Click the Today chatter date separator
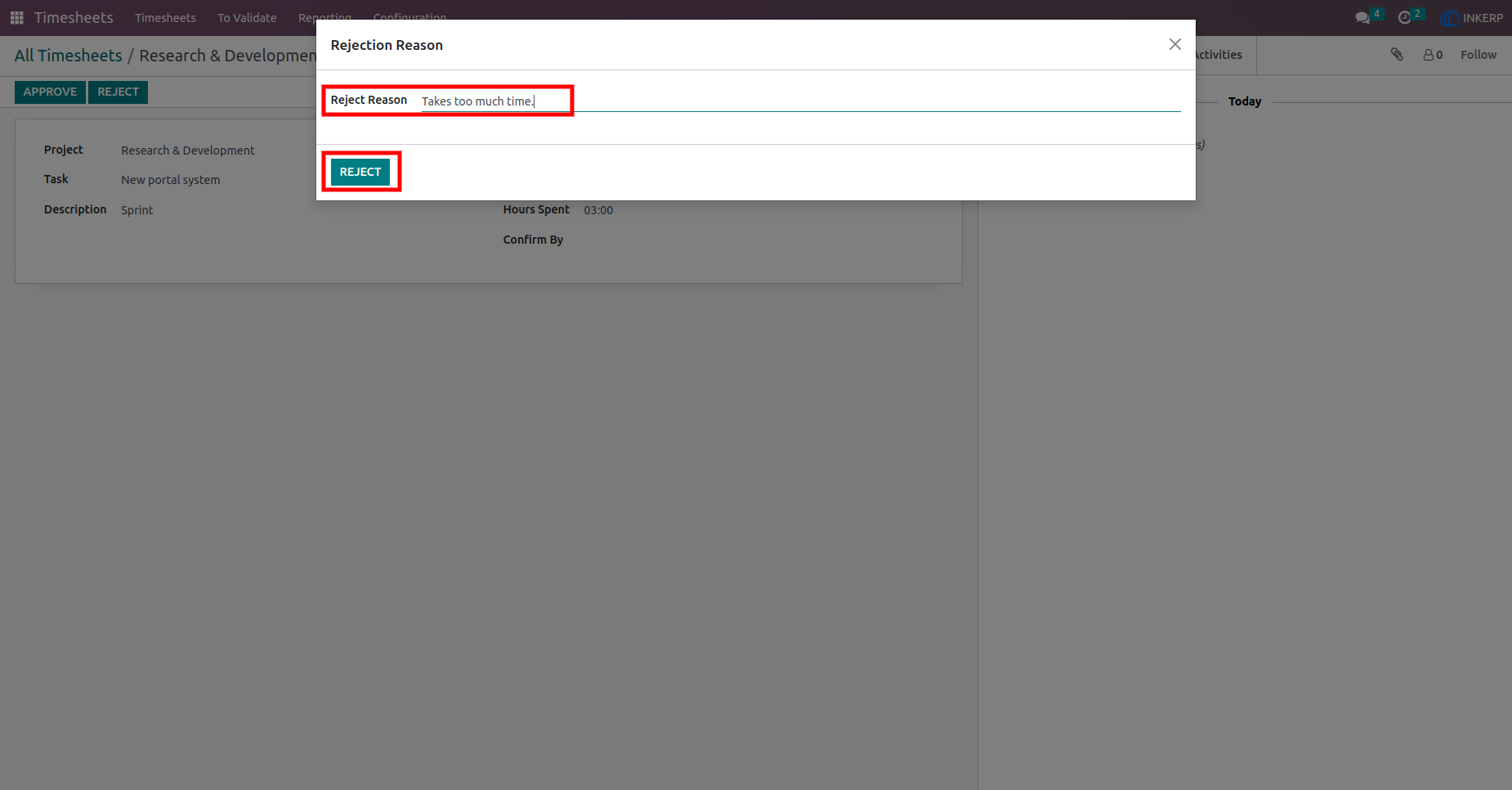 coord(1245,101)
